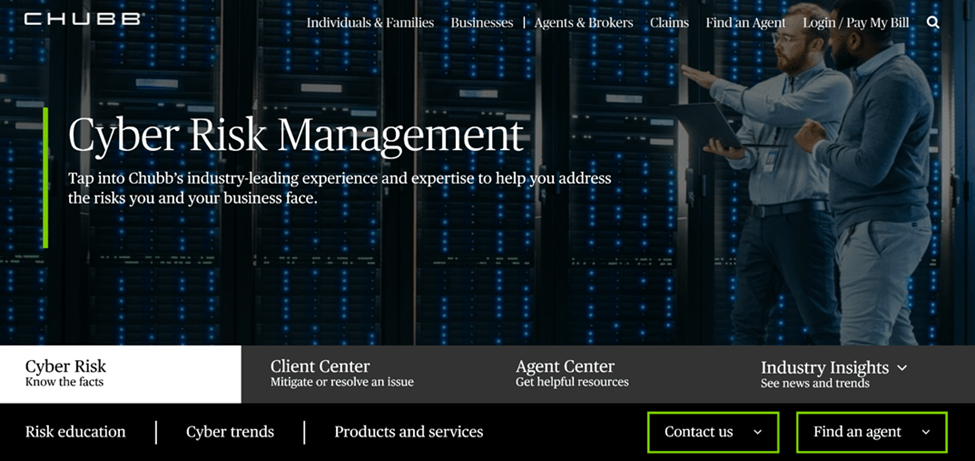975x461 pixels.
Task: Open the Claims page
Action: pos(669,23)
